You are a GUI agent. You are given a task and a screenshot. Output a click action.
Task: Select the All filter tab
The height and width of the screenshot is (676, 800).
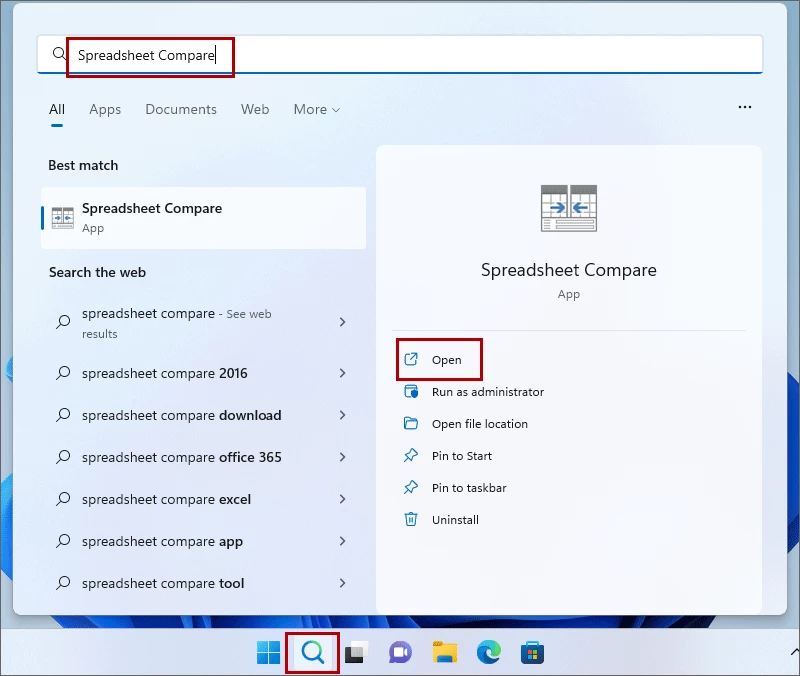point(57,109)
